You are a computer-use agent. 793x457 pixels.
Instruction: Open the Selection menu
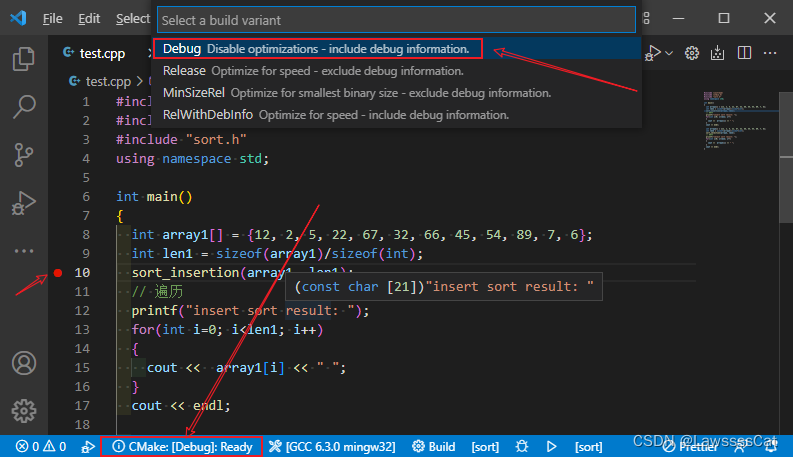(133, 19)
